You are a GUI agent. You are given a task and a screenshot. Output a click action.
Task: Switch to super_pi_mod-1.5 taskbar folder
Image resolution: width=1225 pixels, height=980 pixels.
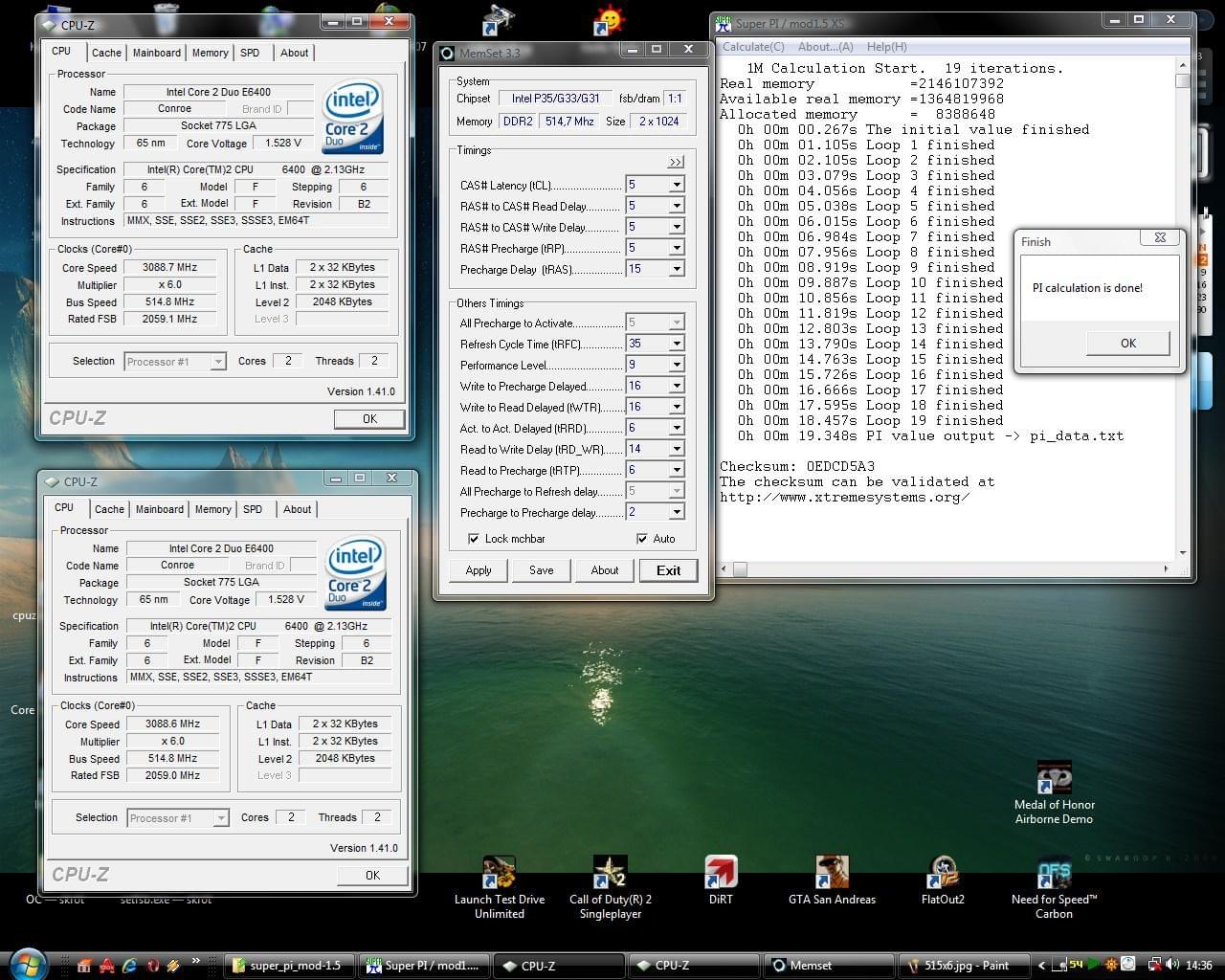tap(289, 966)
